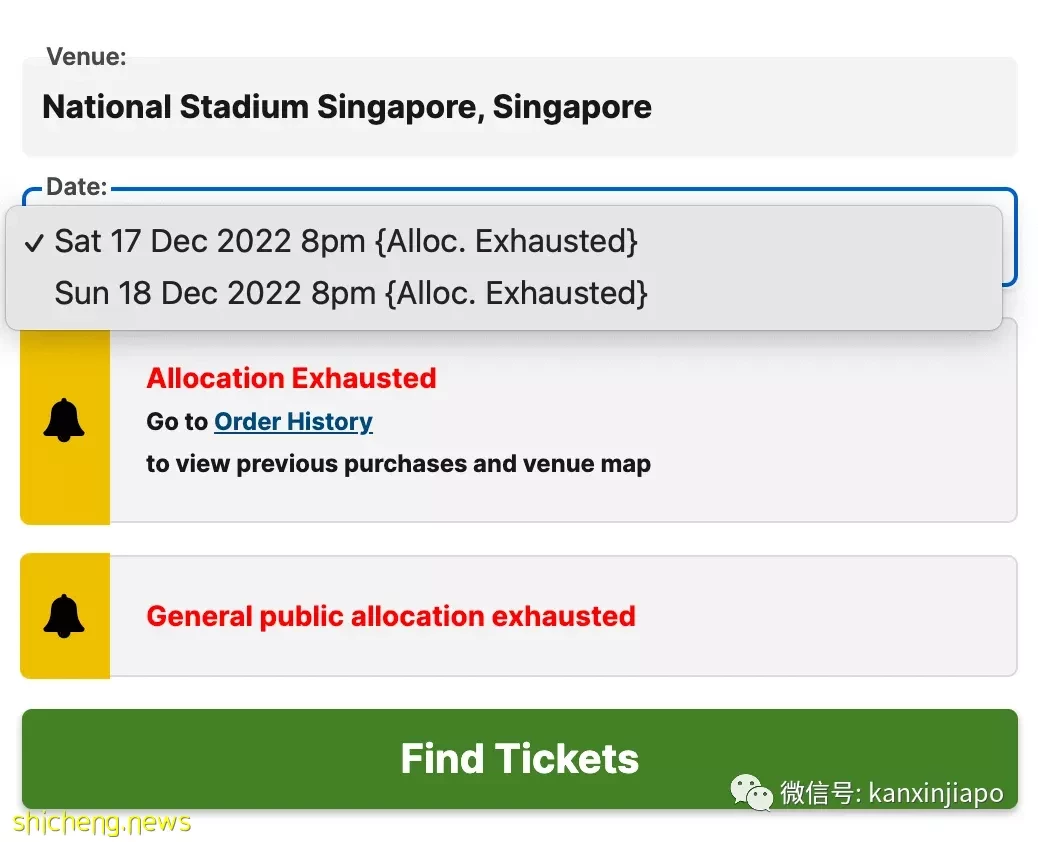Screen dimensions: 1038x842
Task: Click the green WeChat logo icon
Action: pos(751,792)
